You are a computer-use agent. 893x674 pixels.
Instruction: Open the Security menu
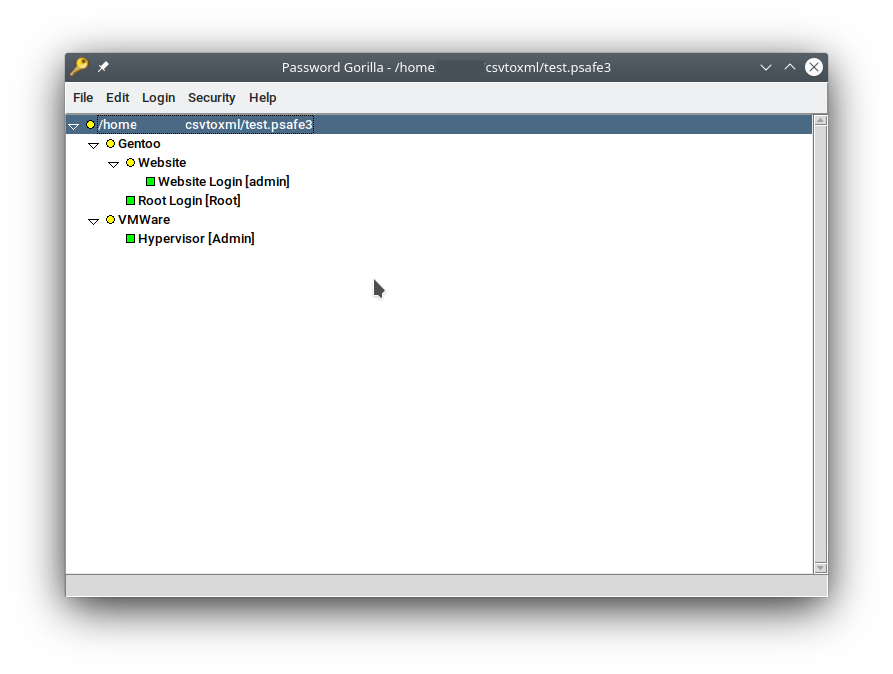pos(211,97)
